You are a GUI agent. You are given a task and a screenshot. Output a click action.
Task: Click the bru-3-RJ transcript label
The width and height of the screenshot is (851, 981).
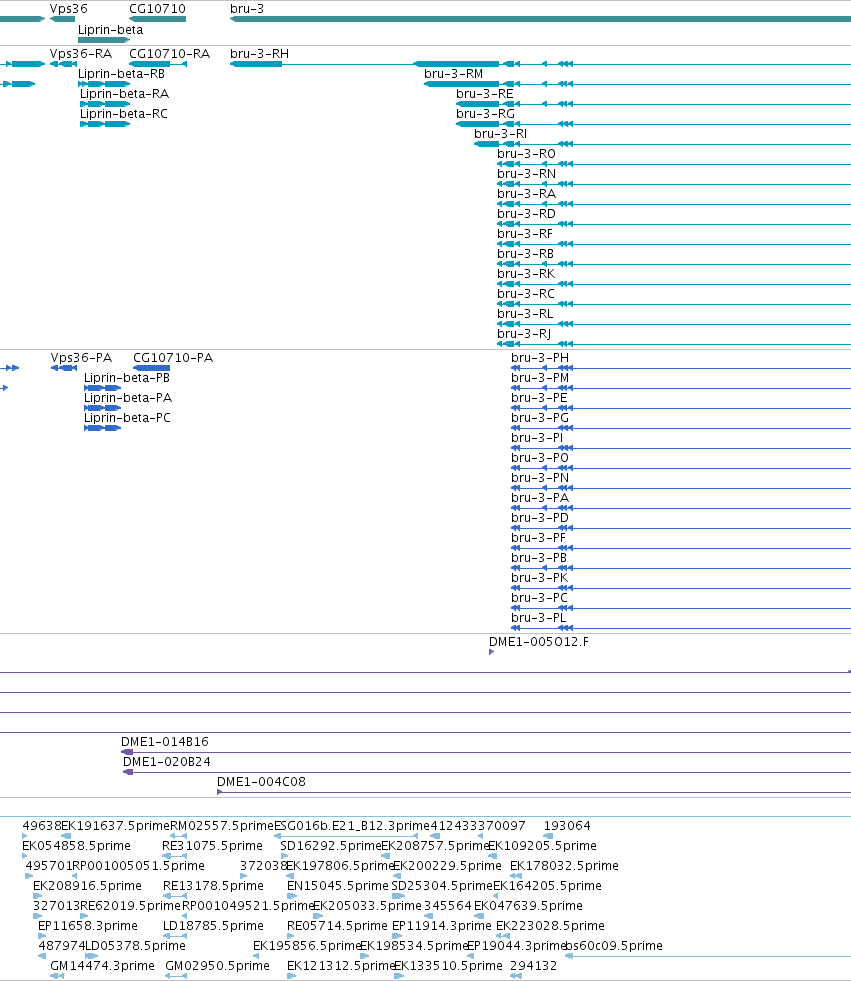tap(524, 334)
